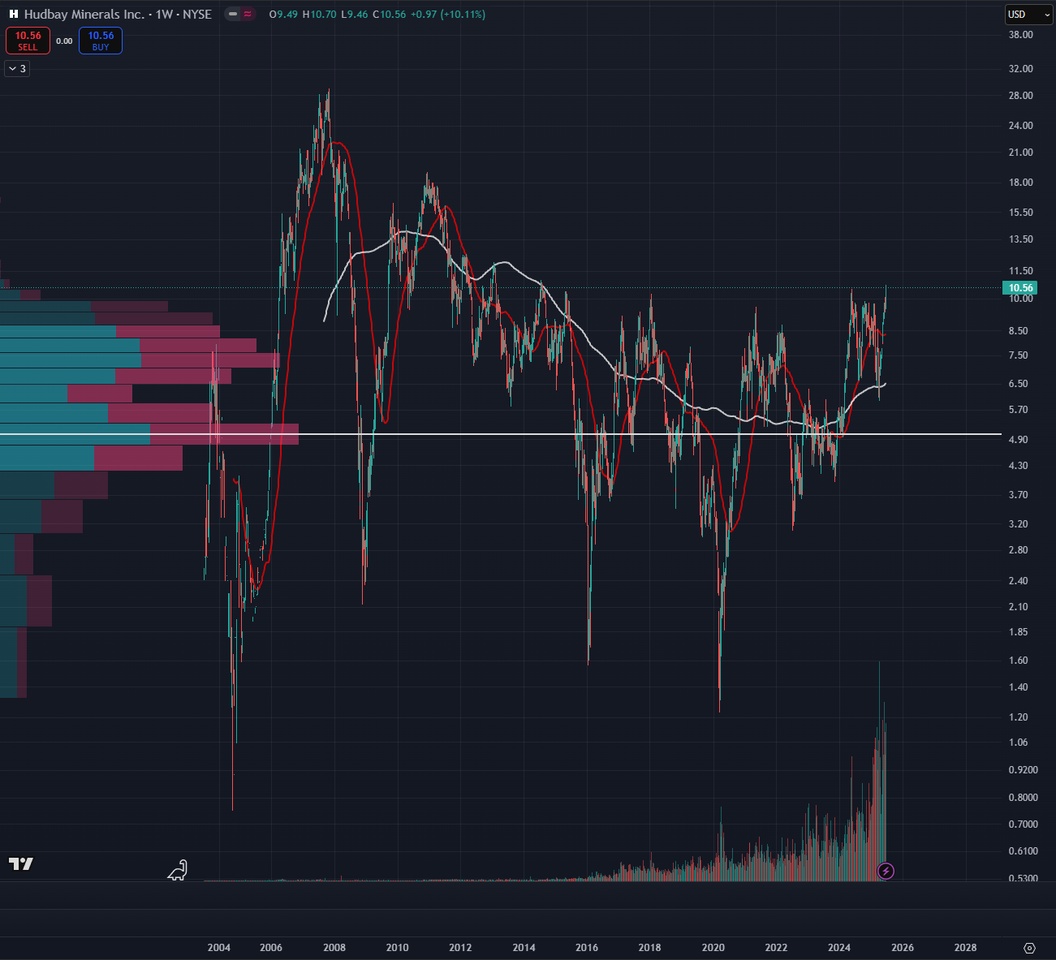Open the Hudbay Minerals Inc. symbol title
The height and width of the screenshot is (960, 1056).
point(118,14)
